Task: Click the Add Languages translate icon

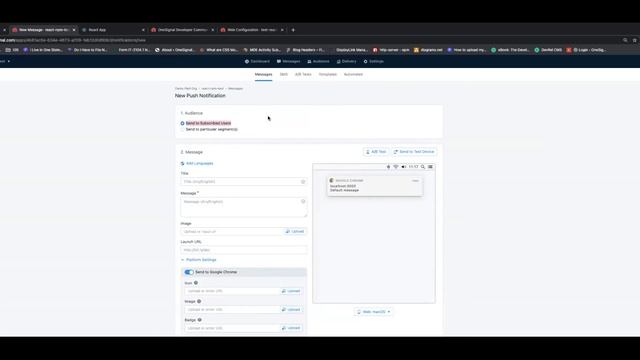Action: pos(182,164)
